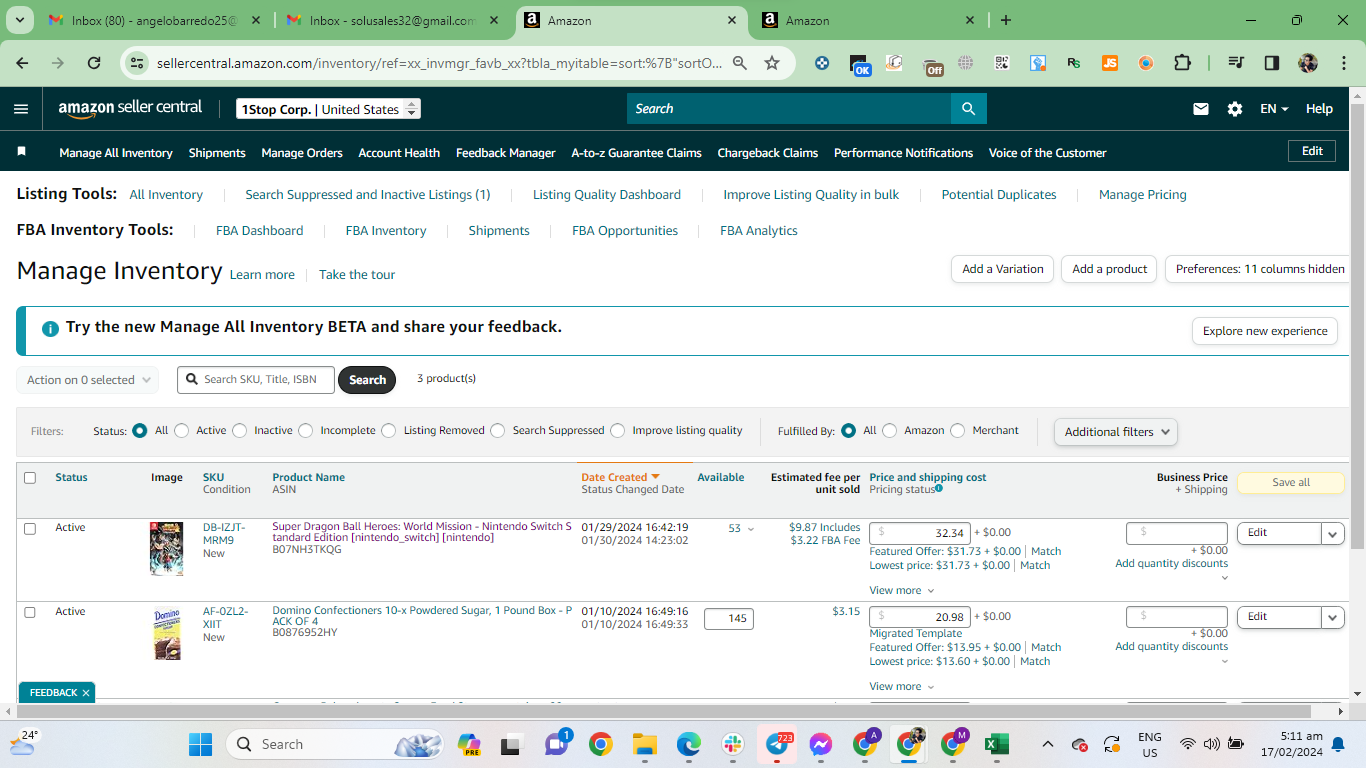Select the Inactive status radio button
This screenshot has height=768, width=1366.
click(240, 431)
